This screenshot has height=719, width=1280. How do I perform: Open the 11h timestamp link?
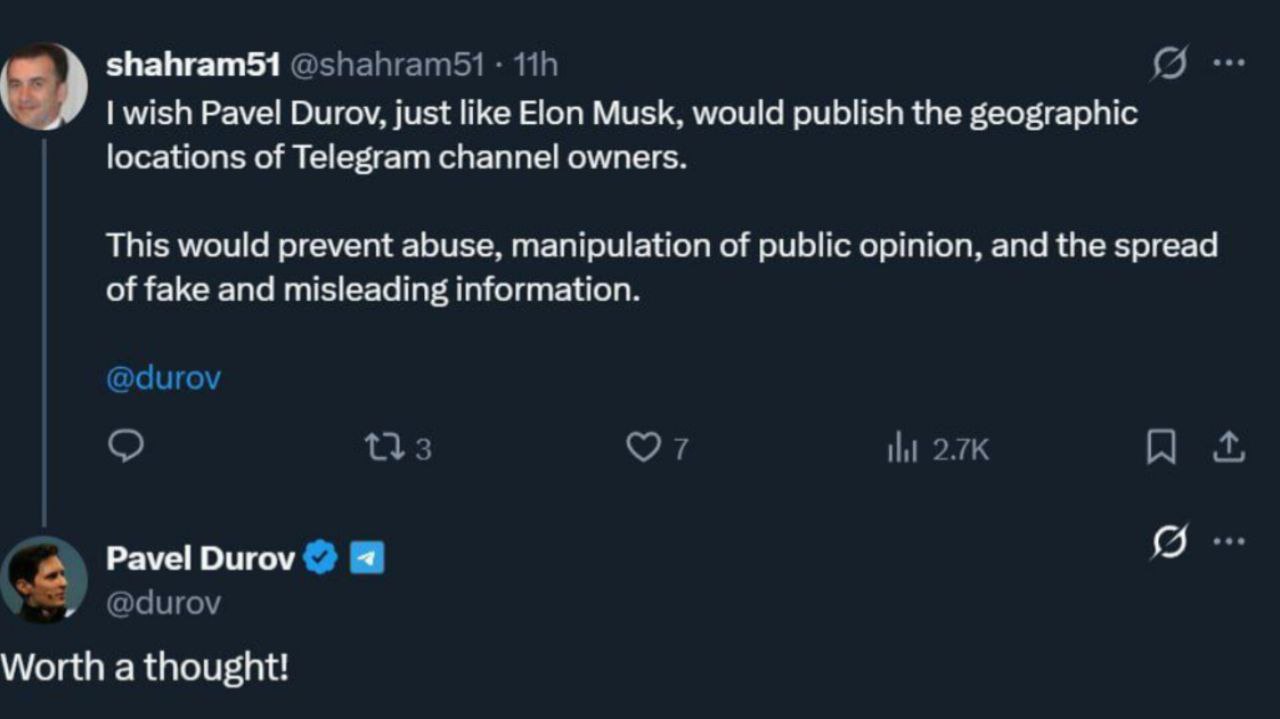535,65
